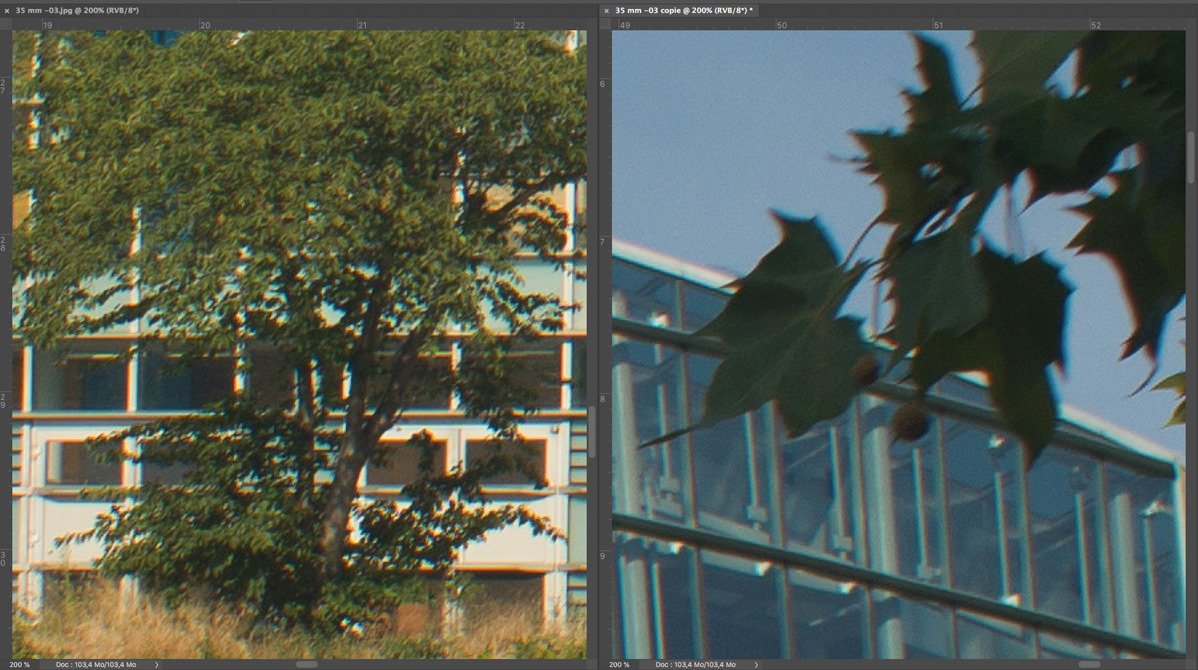The width and height of the screenshot is (1198, 670).
Task: Click the 51 mark on right horizontal ruler
Action: coord(938,25)
